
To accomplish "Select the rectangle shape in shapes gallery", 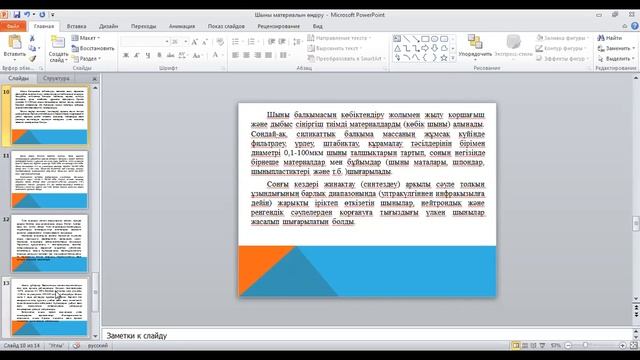I will tap(425, 39).
